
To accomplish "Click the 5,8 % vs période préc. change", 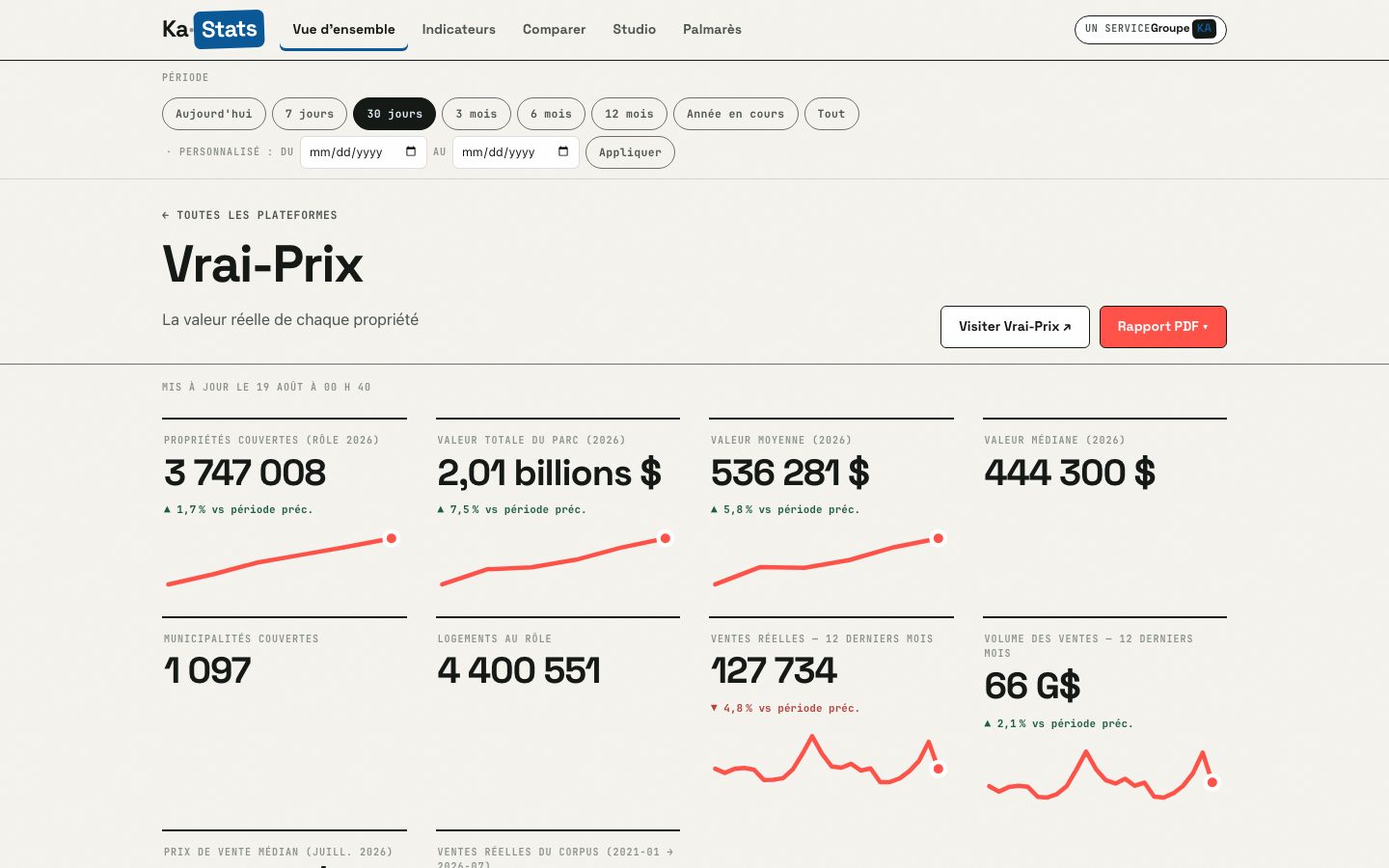I will tap(785, 509).
